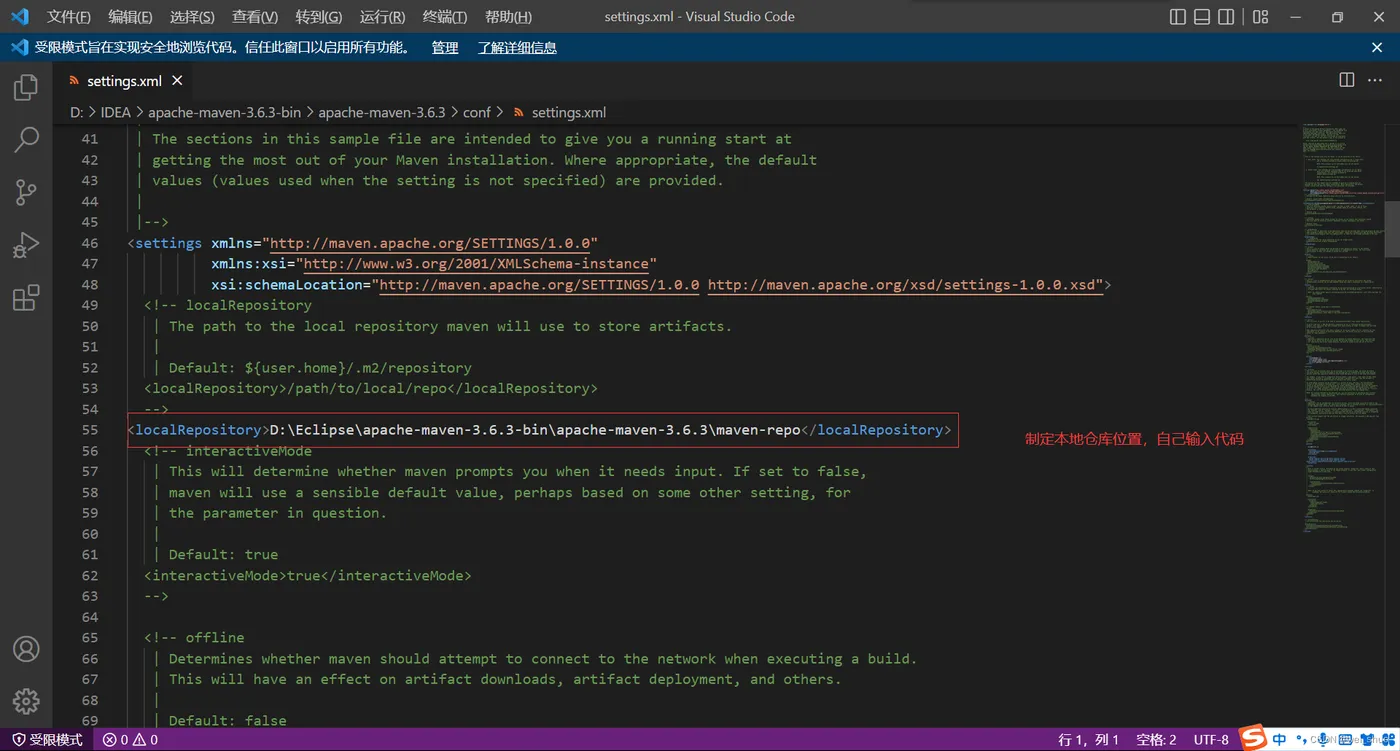Place cursor in the D:\Eclipse maven-repo path text
The height and width of the screenshot is (751, 1400).
(x=535, y=430)
